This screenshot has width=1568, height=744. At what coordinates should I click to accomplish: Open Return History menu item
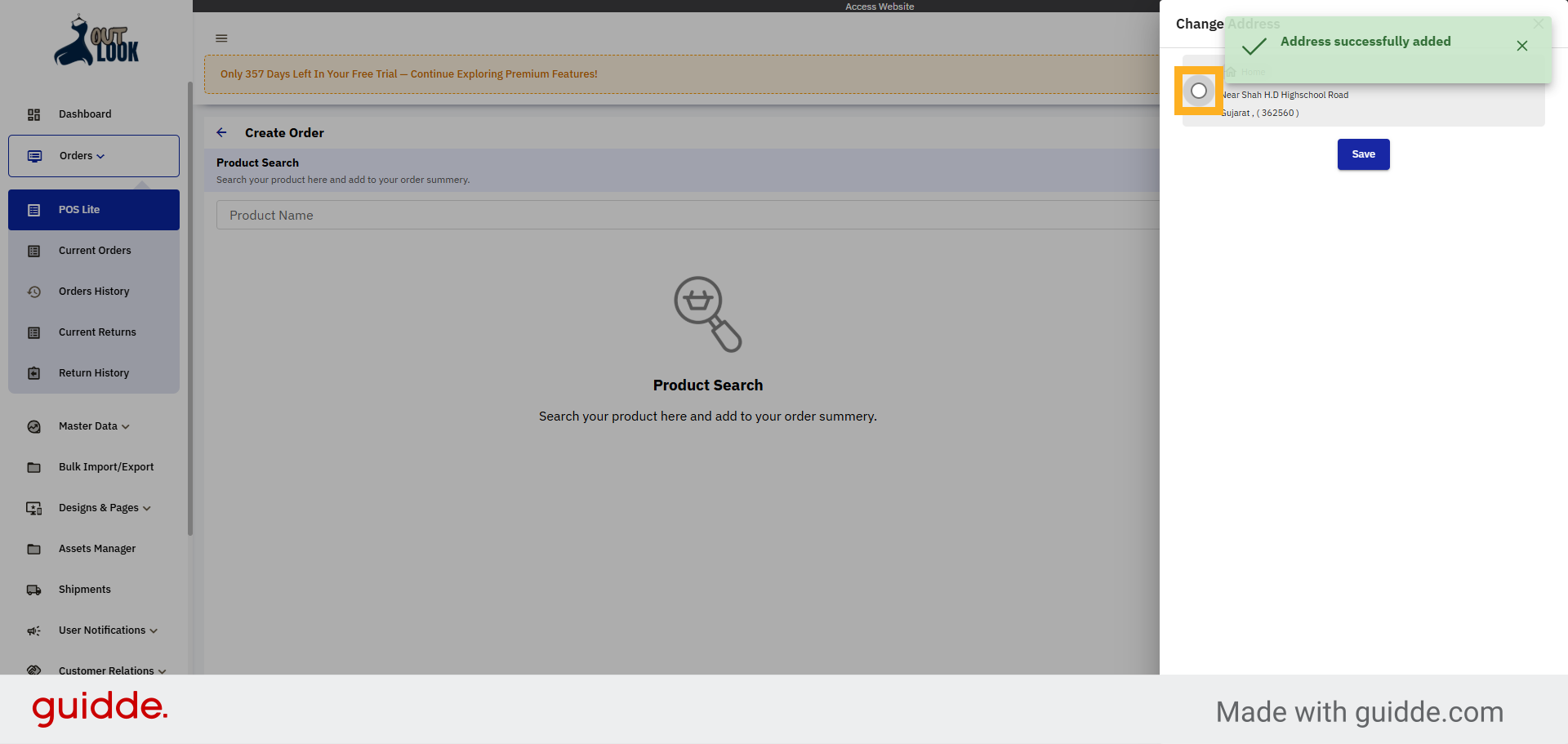click(94, 373)
